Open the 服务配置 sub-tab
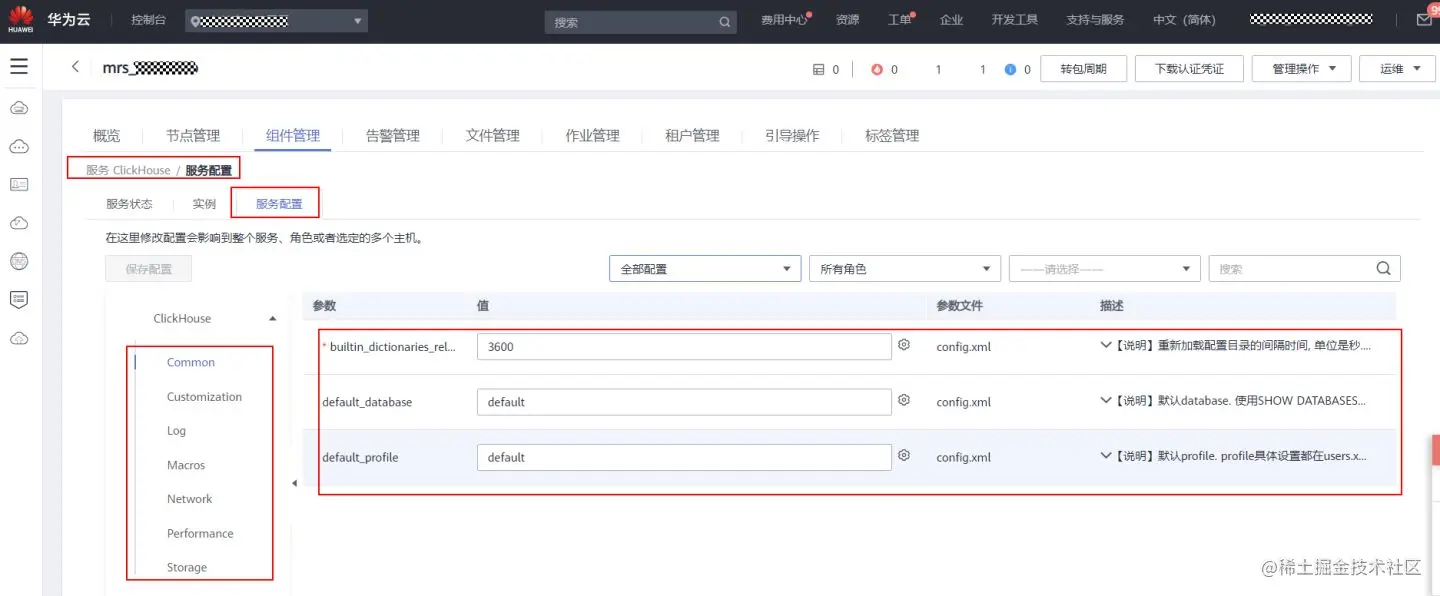 [279, 203]
